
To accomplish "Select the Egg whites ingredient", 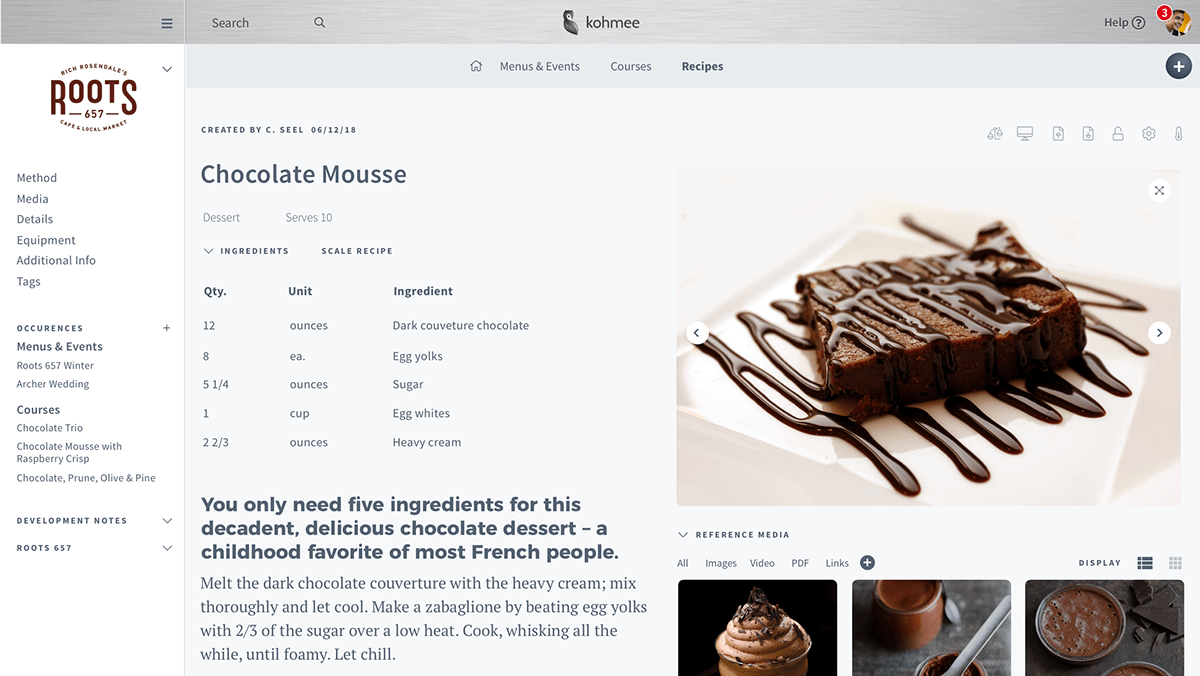I will 421,413.
